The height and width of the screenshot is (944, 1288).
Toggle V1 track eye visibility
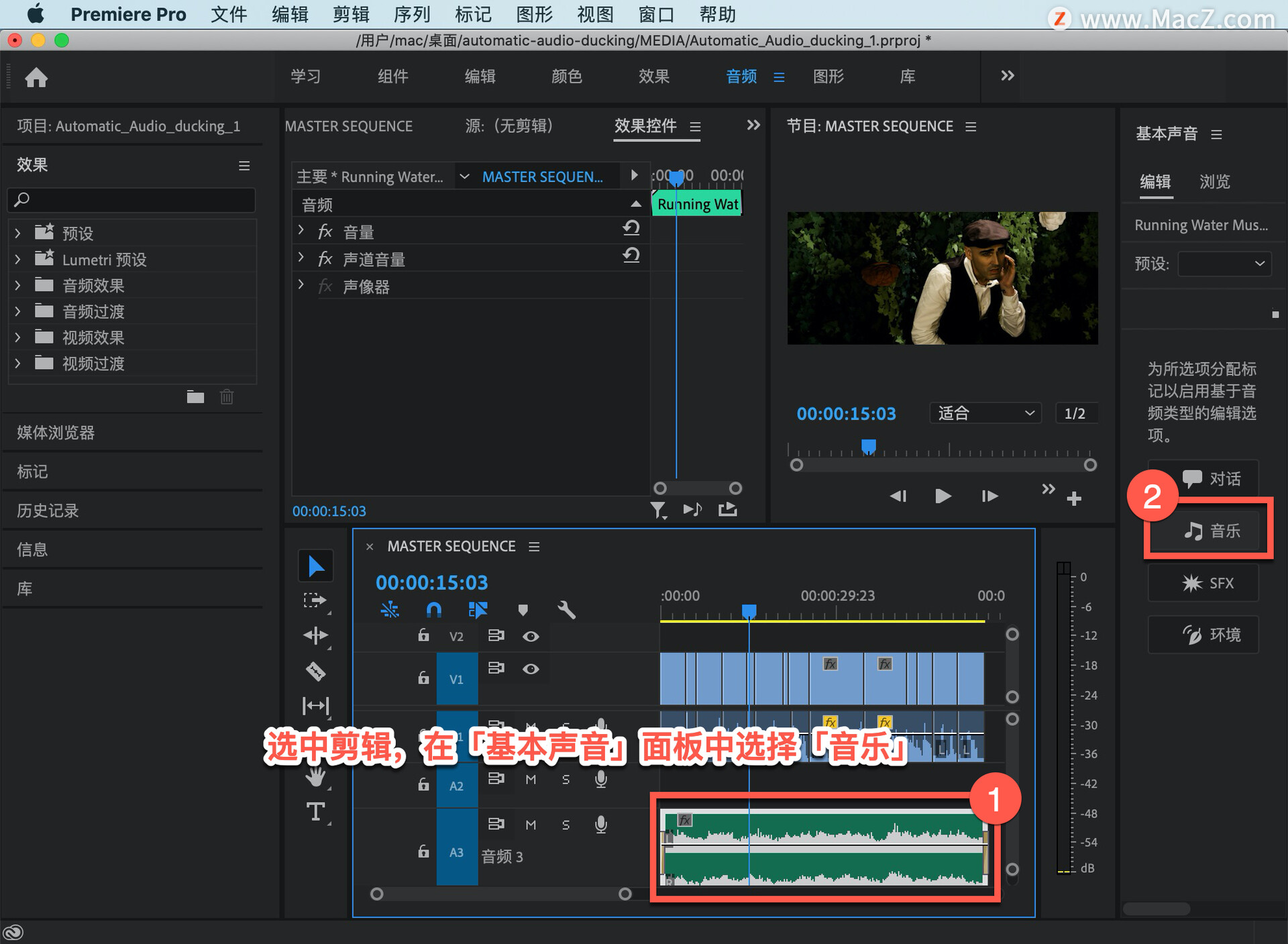[531, 669]
